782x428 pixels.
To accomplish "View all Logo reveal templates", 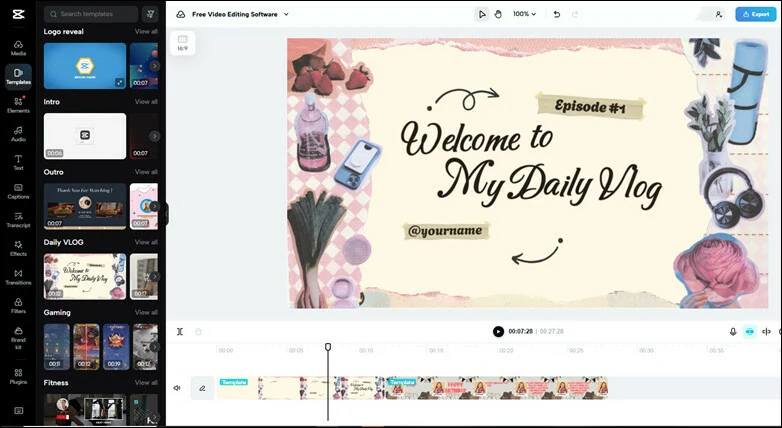I will 146,31.
